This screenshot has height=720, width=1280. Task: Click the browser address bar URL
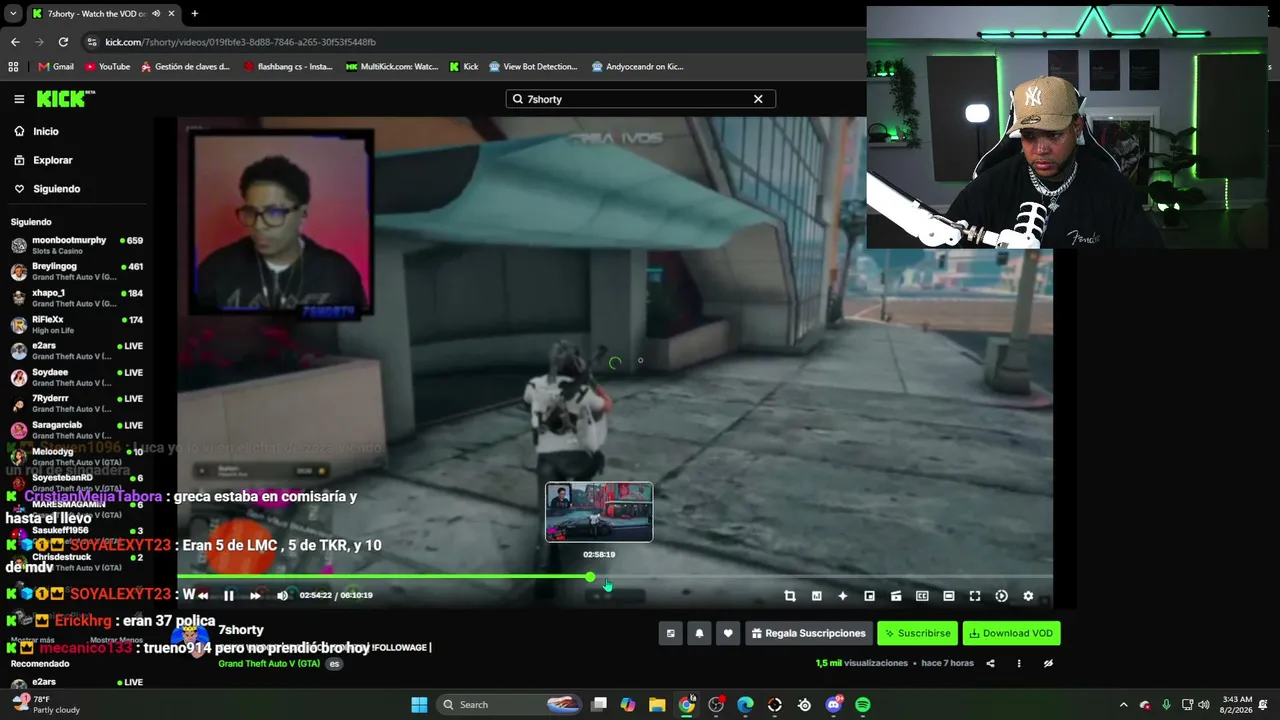coord(241,42)
